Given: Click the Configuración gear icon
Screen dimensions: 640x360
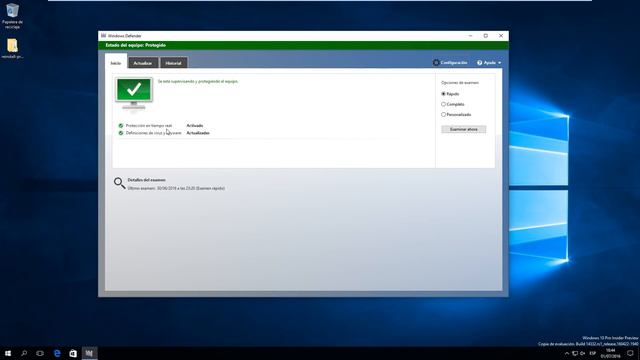Looking at the screenshot, I should [436, 62].
